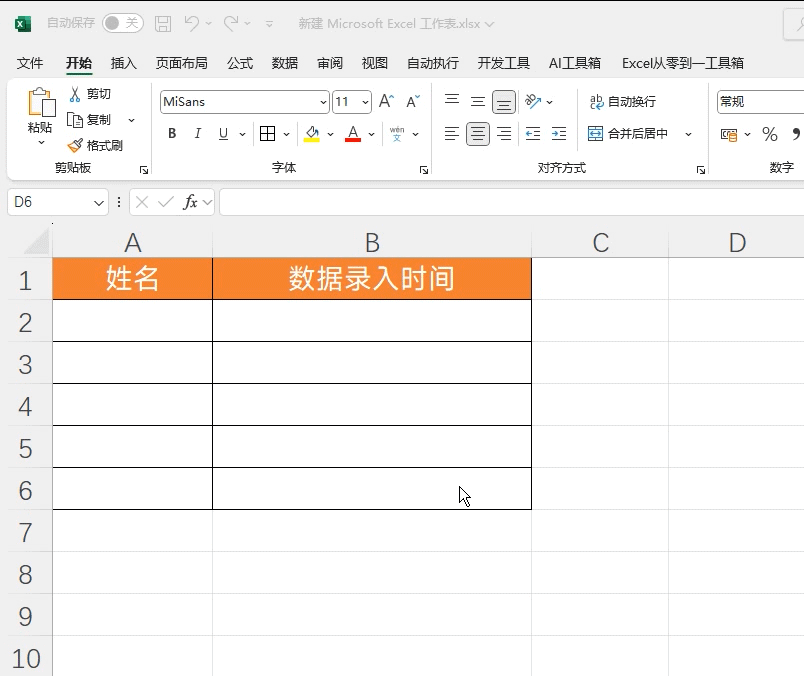The width and height of the screenshot is (804, 676).
Task: Apply the yellow fill color swatch
Action: click(x=312, y=134)
